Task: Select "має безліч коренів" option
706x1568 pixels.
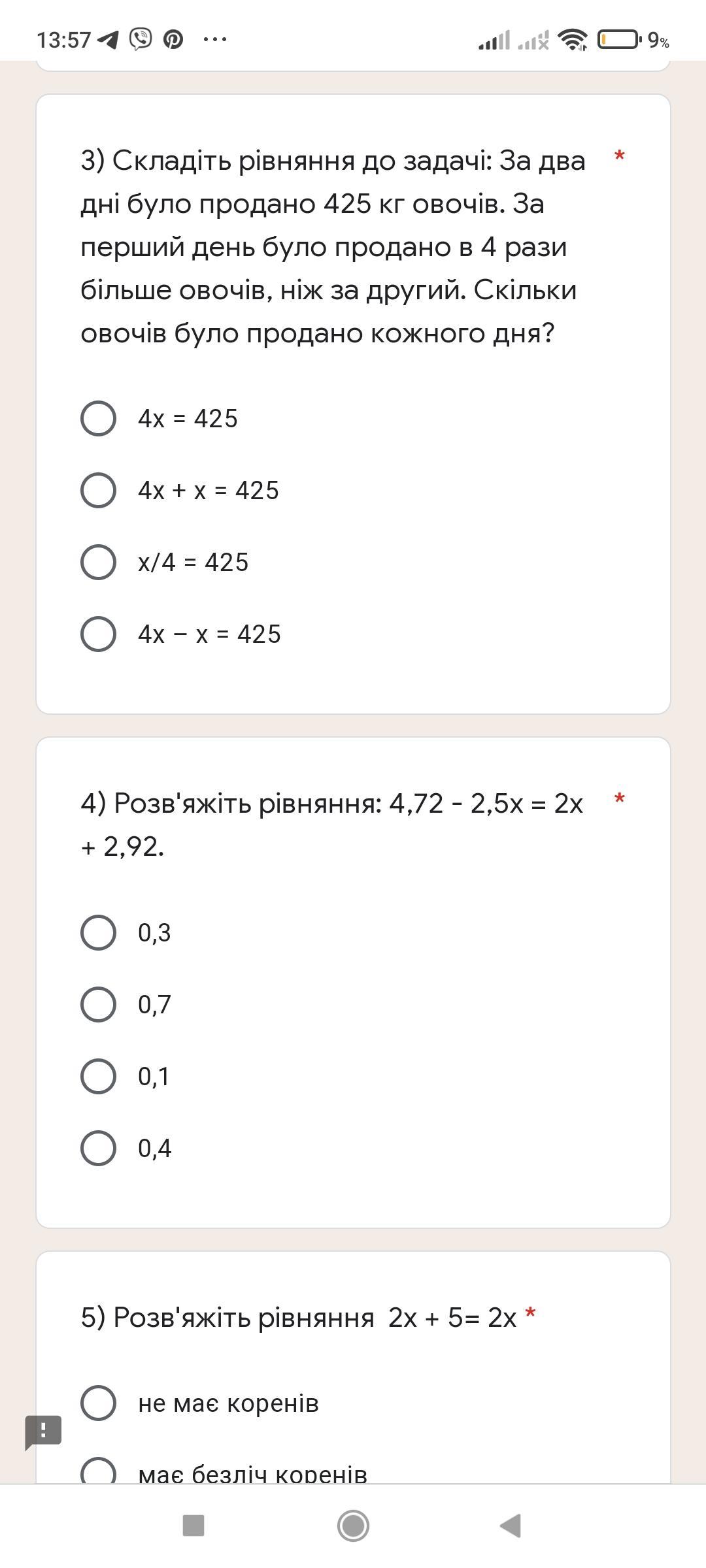Action: (99, 1473)
